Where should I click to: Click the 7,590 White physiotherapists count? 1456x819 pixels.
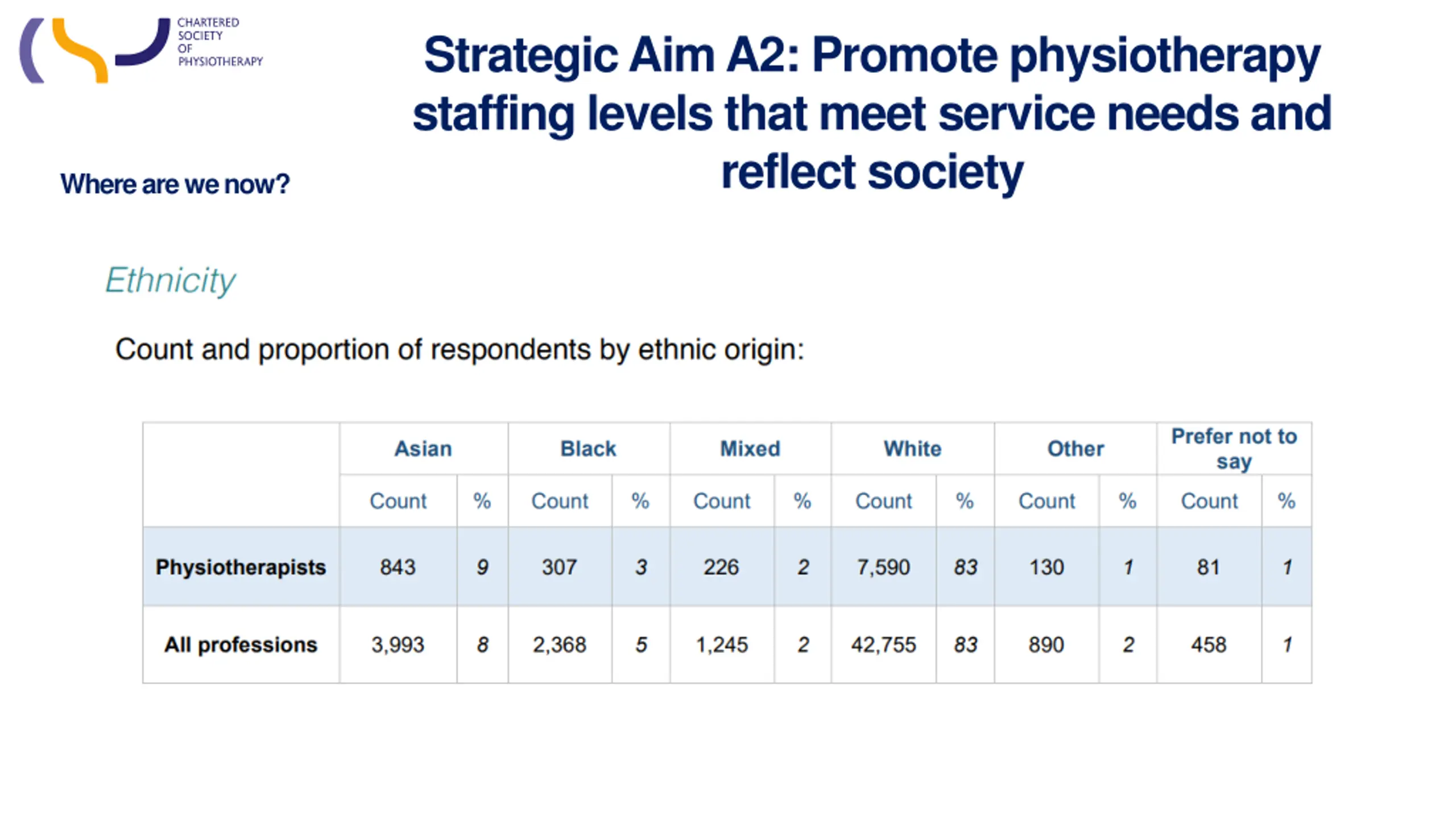click(x=883, y=567)
